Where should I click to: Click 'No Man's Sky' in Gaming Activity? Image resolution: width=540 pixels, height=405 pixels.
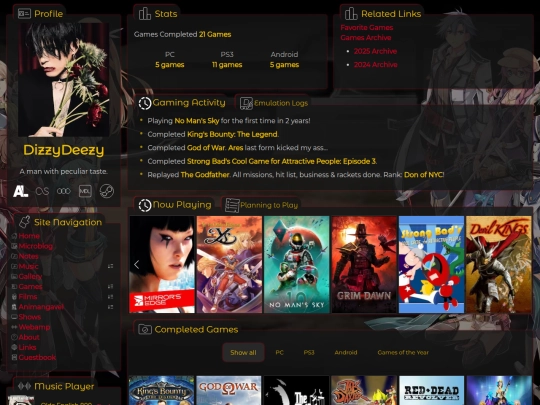(x=197, y=121)
